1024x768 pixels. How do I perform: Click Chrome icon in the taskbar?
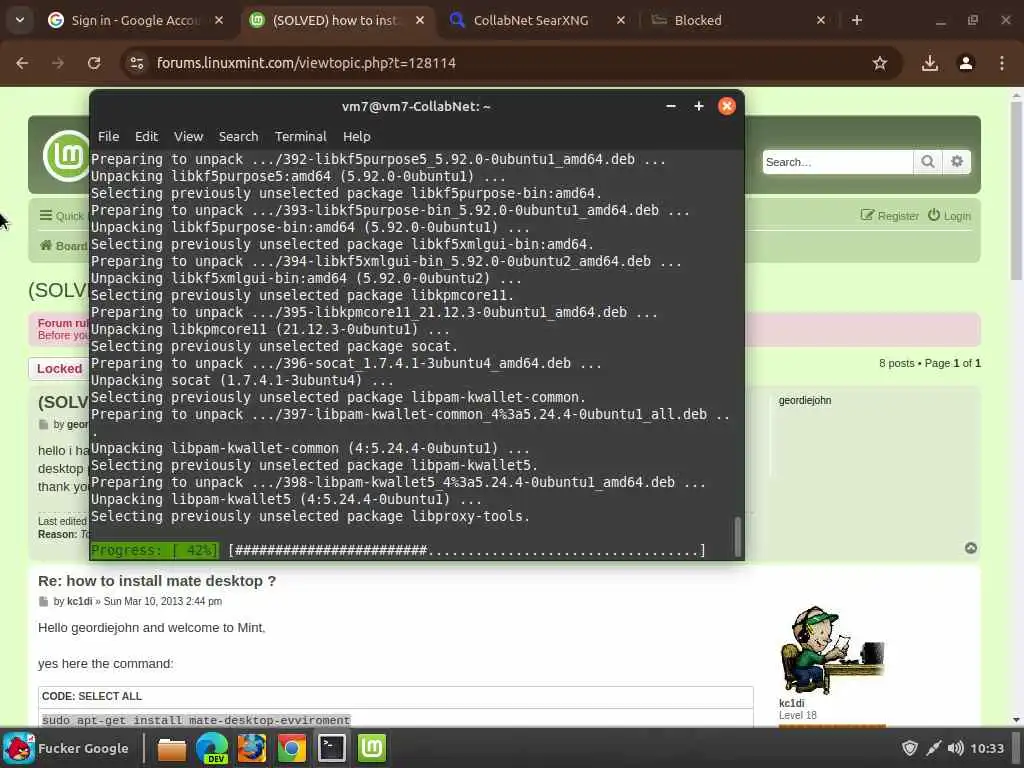tap(292, 748)
